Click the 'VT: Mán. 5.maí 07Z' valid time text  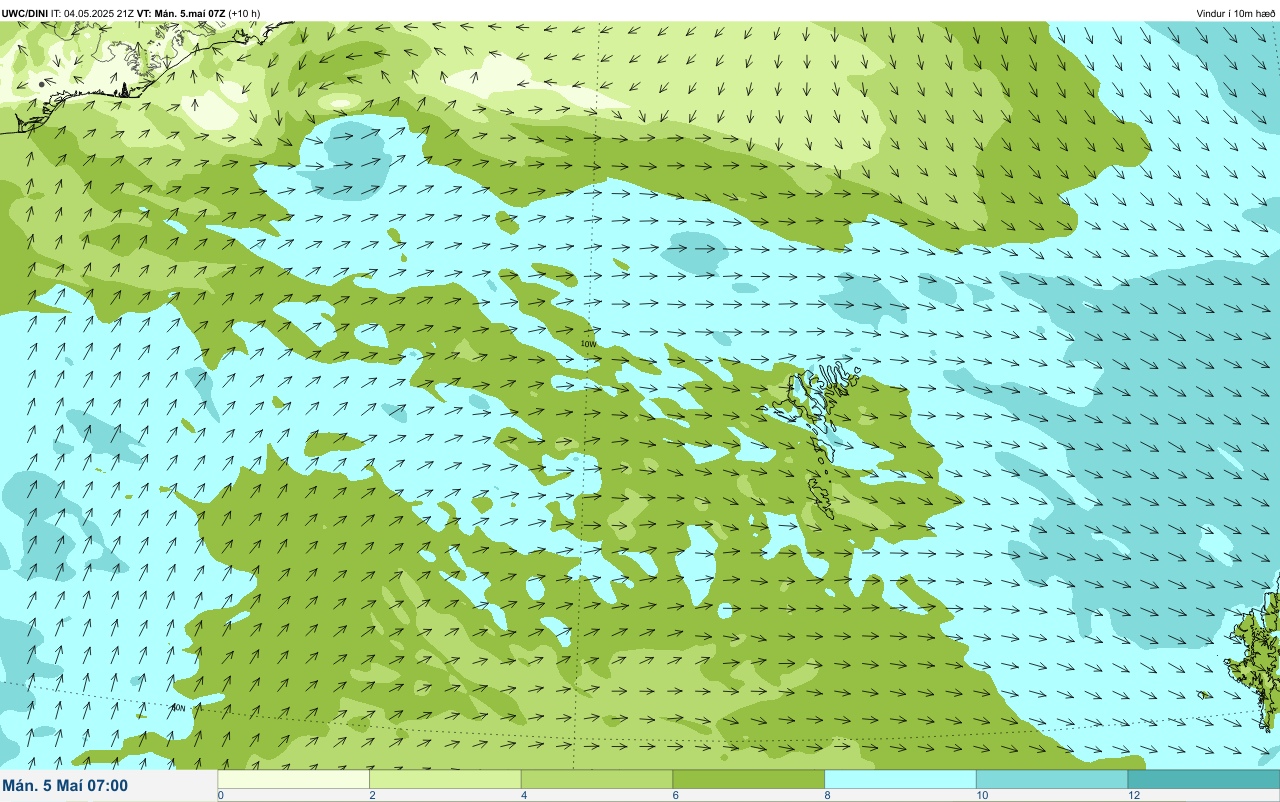click(x=181, y=13)
